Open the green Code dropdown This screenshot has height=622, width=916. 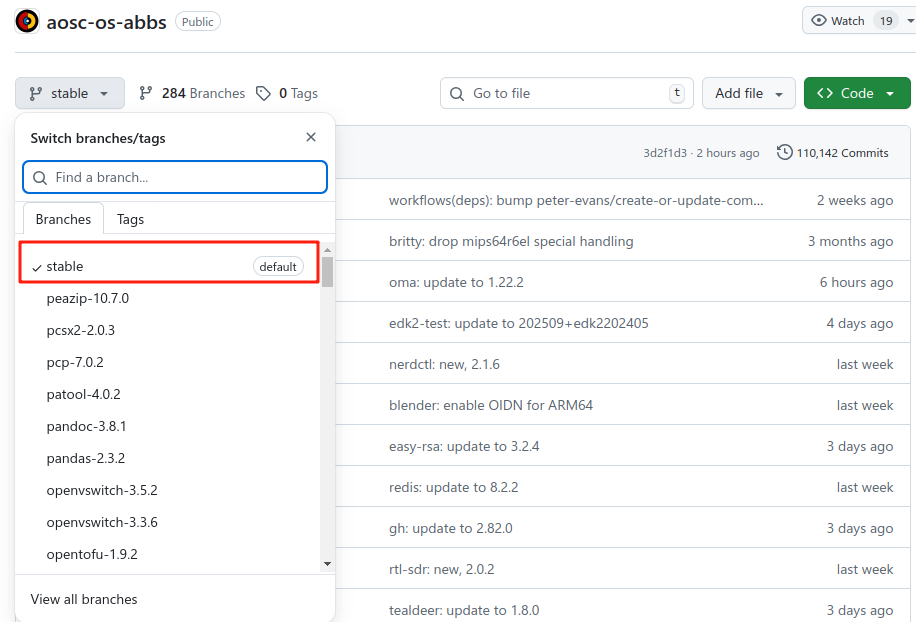856,93
